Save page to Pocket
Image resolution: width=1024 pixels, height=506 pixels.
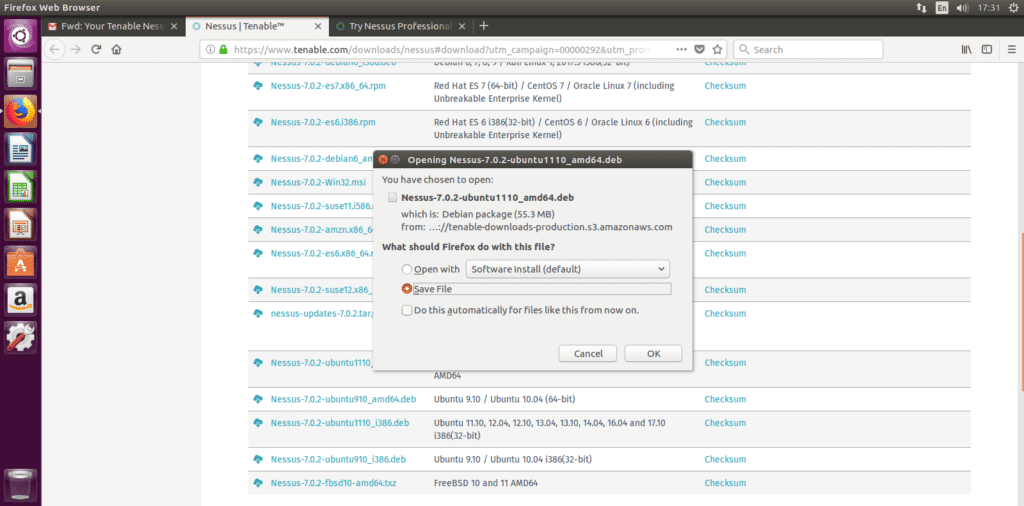click(699, 50)
